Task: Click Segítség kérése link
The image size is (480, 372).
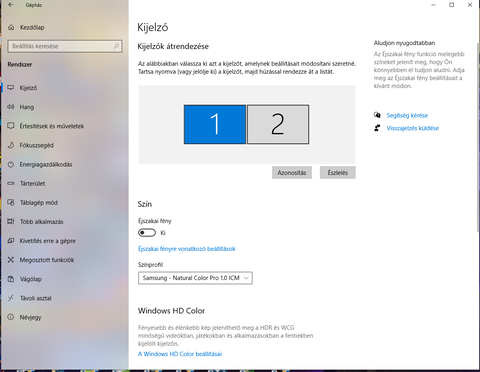Action: click(x=407, y=115)
